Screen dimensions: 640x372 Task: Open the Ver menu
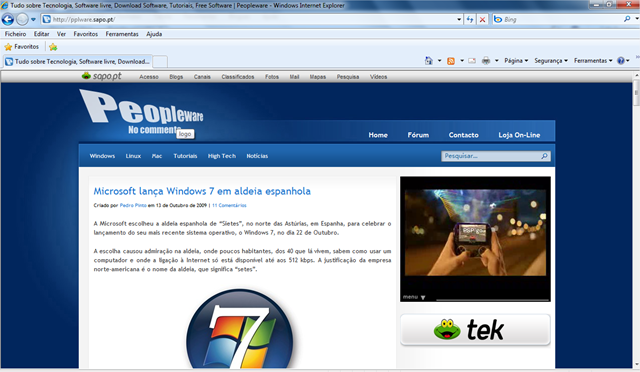pyautogui.click(x=61, y=34)
